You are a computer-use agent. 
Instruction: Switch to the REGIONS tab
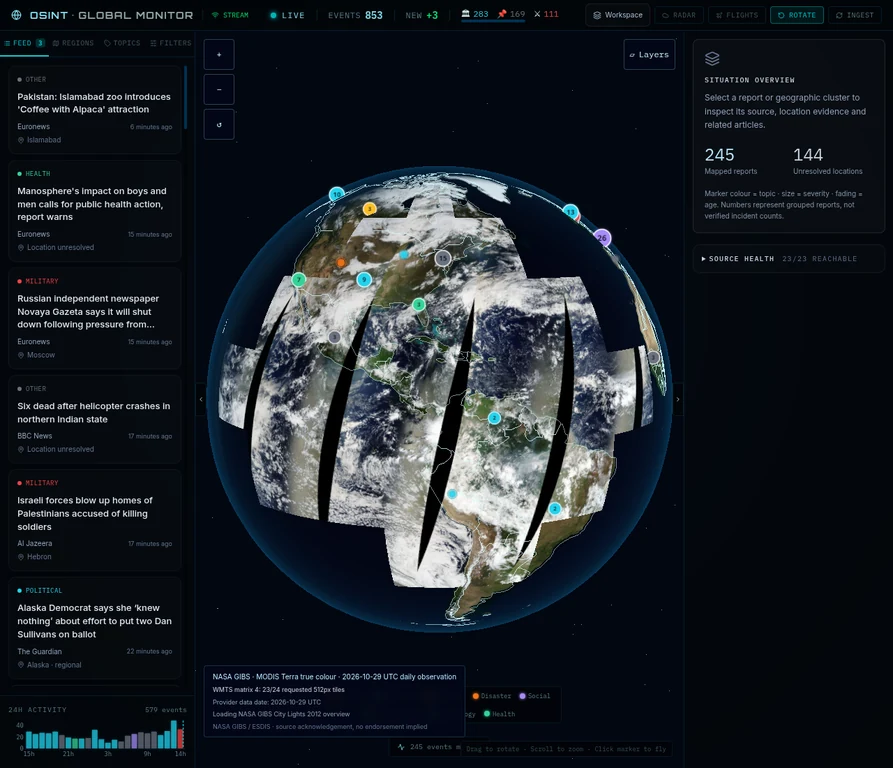pyautogui.click(x=73, y=43)
